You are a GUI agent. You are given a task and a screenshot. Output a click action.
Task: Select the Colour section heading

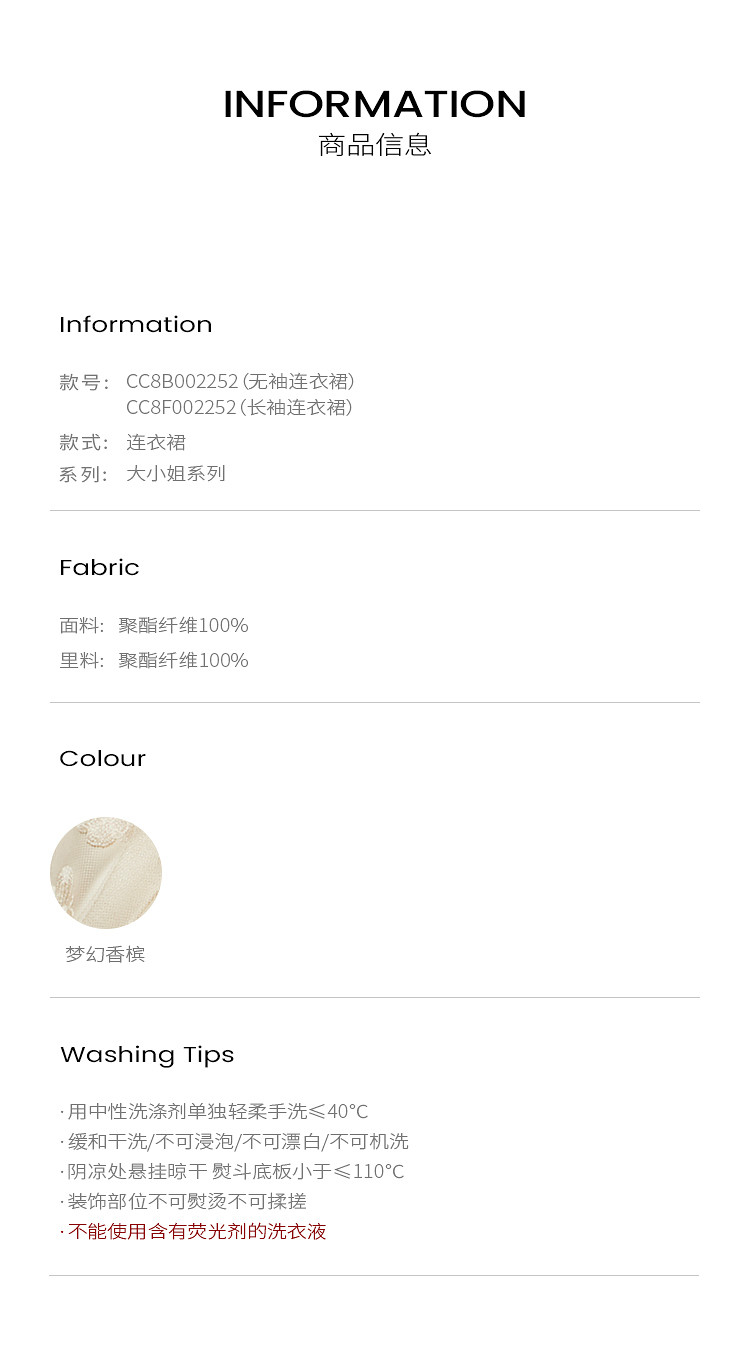102,758
